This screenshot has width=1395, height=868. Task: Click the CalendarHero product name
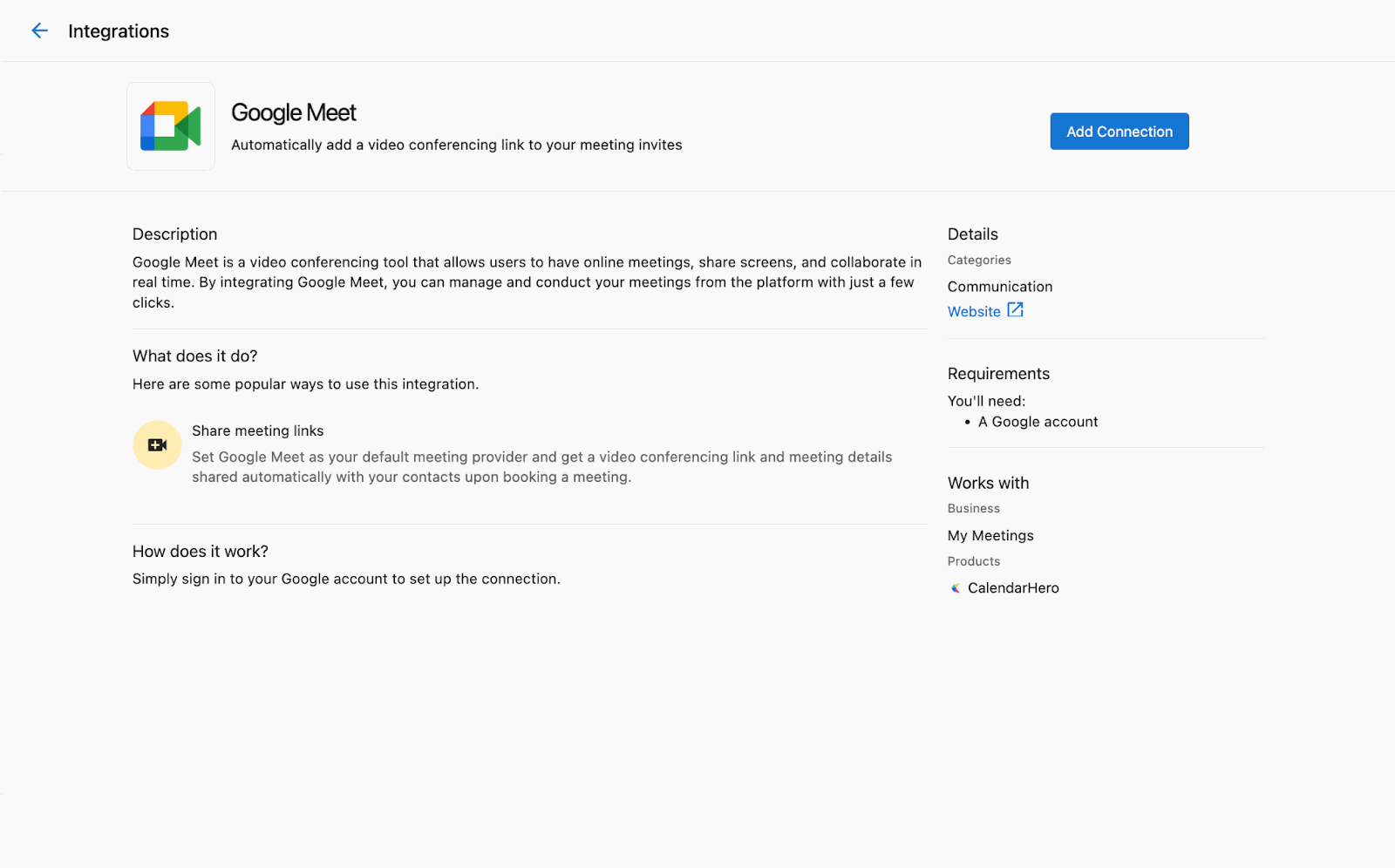tap(1013, 588)
